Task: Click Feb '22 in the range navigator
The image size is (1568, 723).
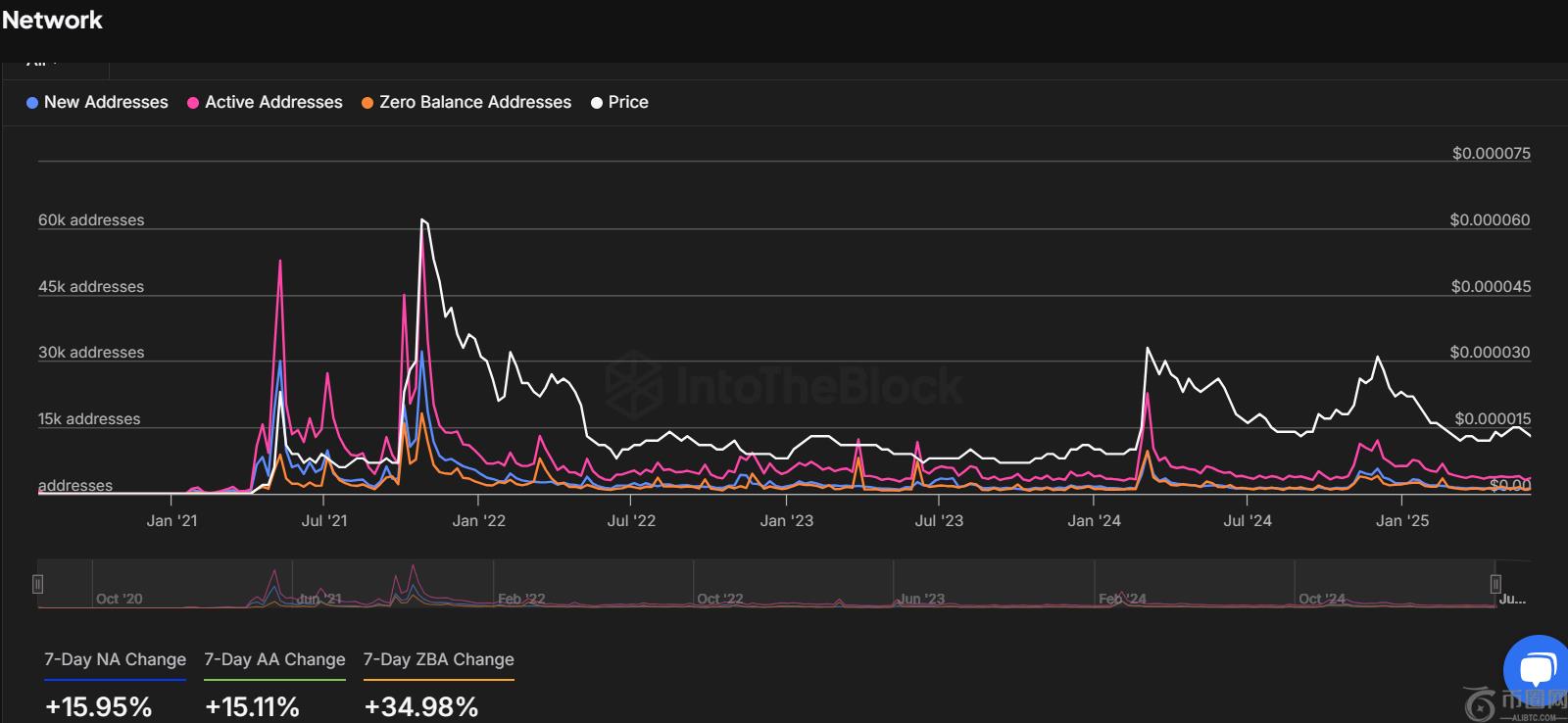Action: pyautogui.click(x=521, y=599)
